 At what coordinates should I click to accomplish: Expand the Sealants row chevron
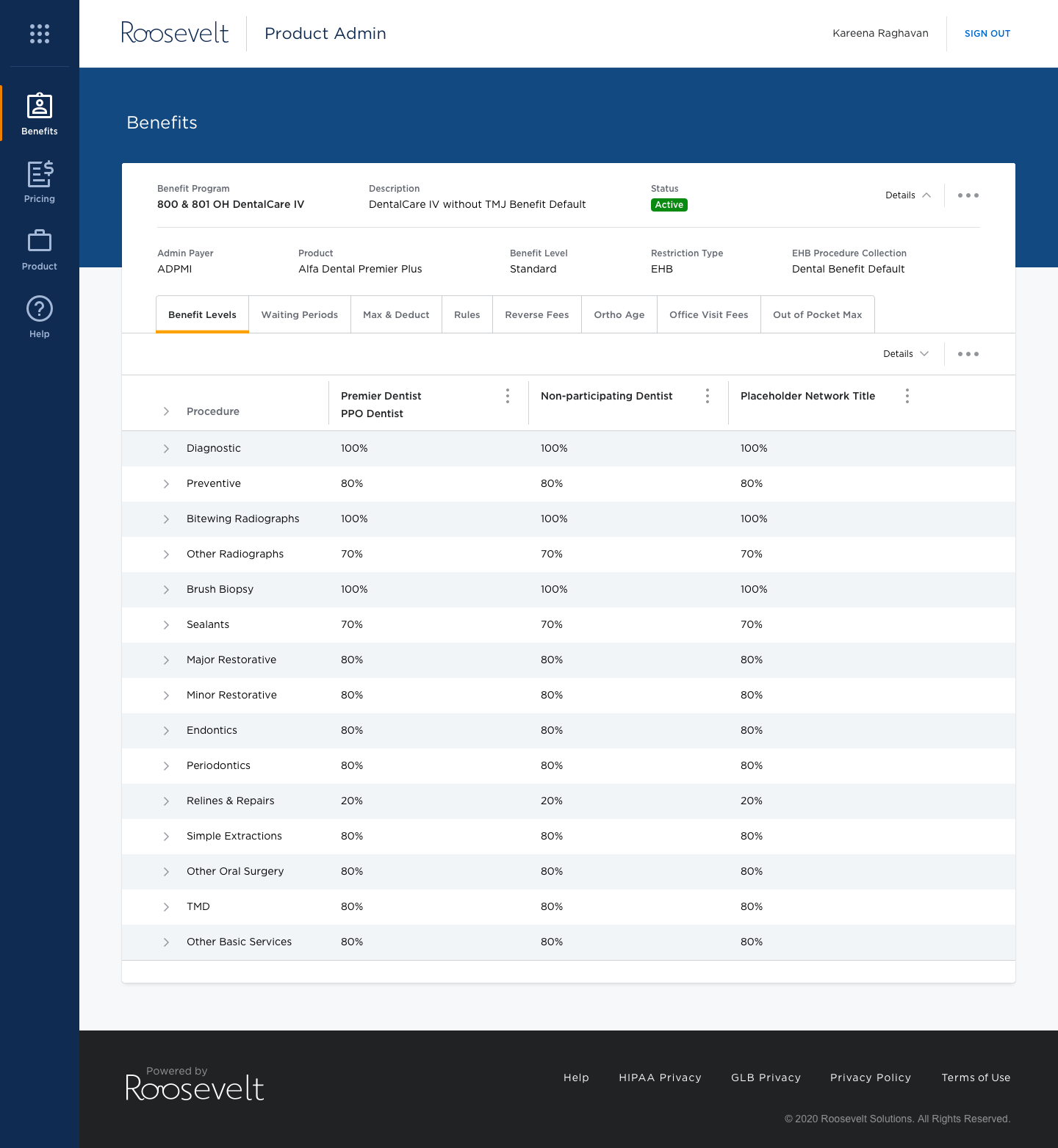click(166, 625)
